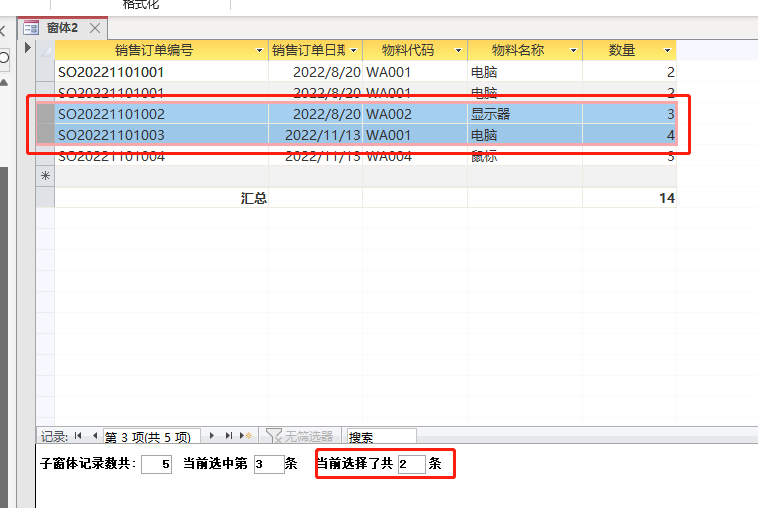758x508 pixels.
Task: Open 销售订单编号 column filter dropdown
Action: [259, 50]
